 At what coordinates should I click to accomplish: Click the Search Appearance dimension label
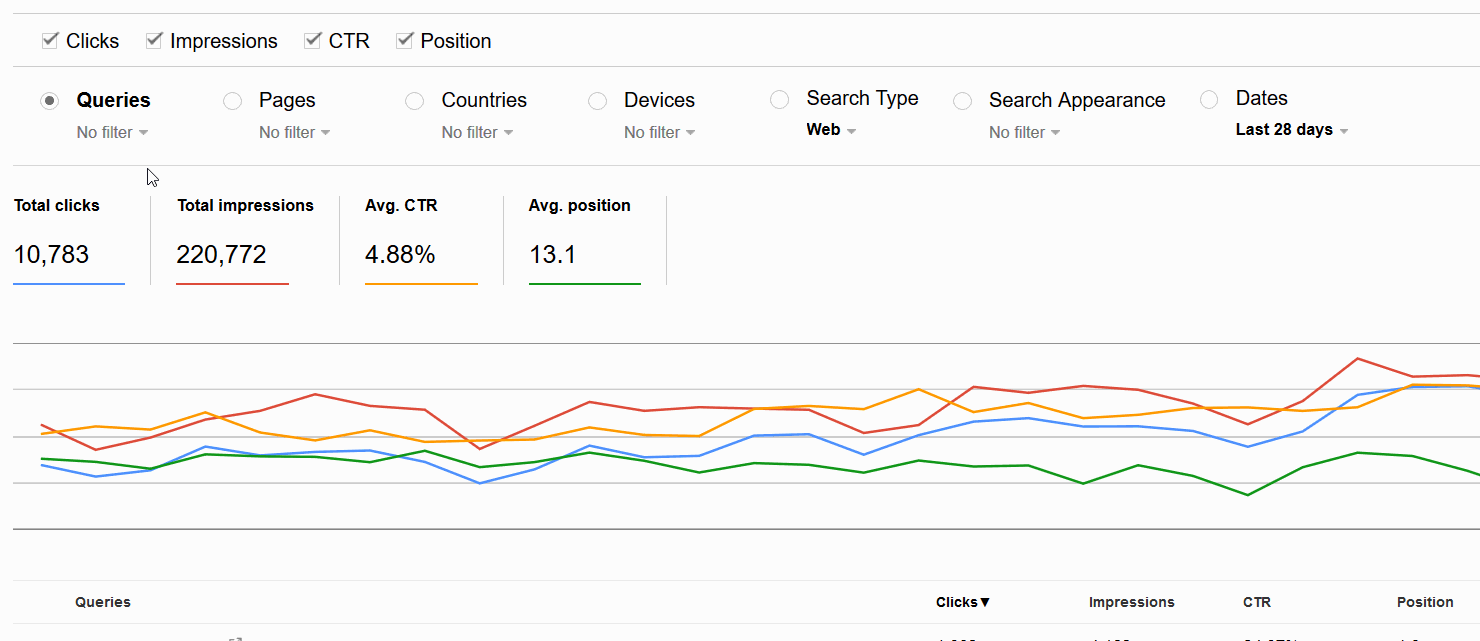(x=1077, y=100)
